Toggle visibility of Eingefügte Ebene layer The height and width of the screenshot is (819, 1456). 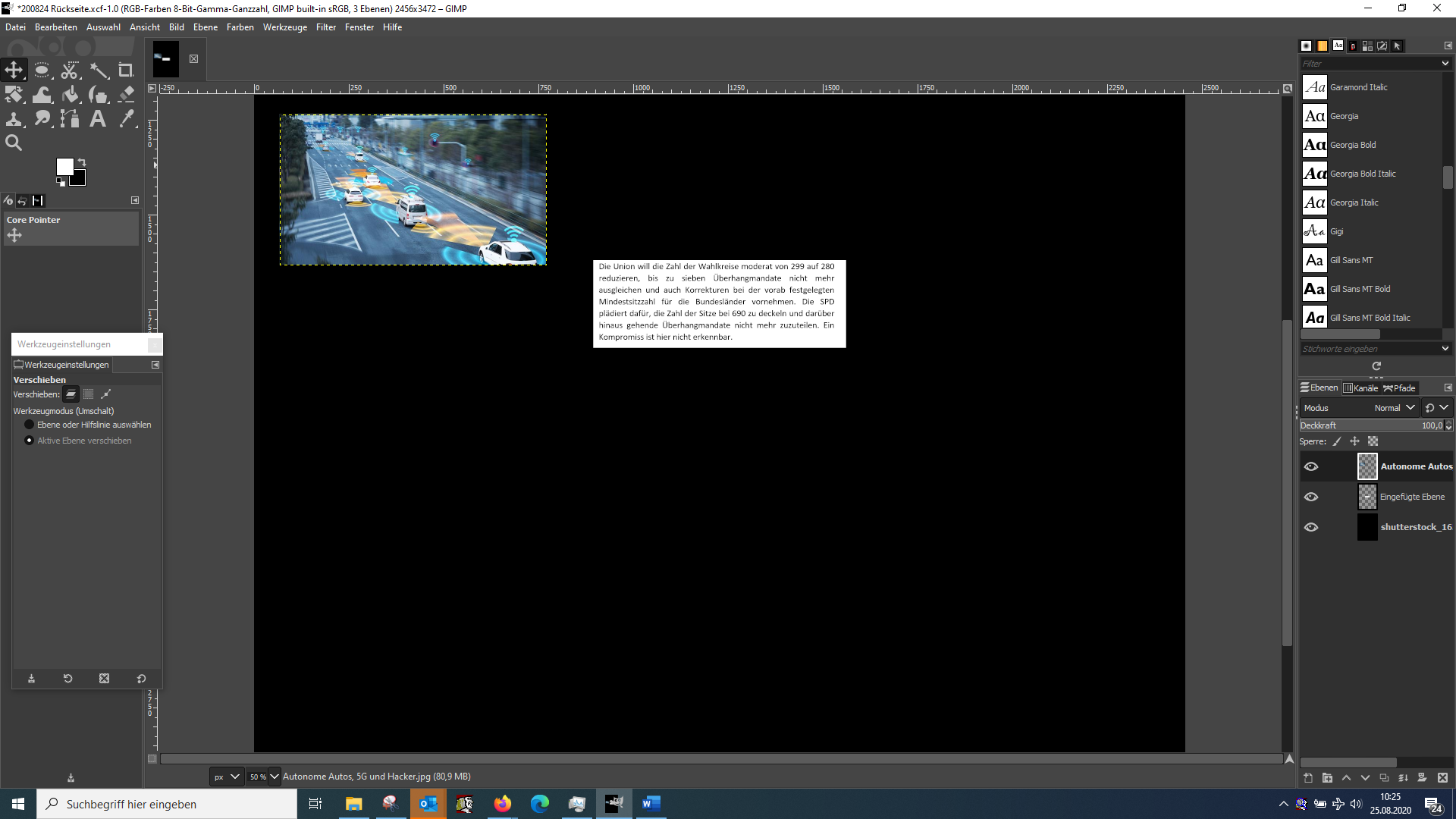coord(1310,497)
